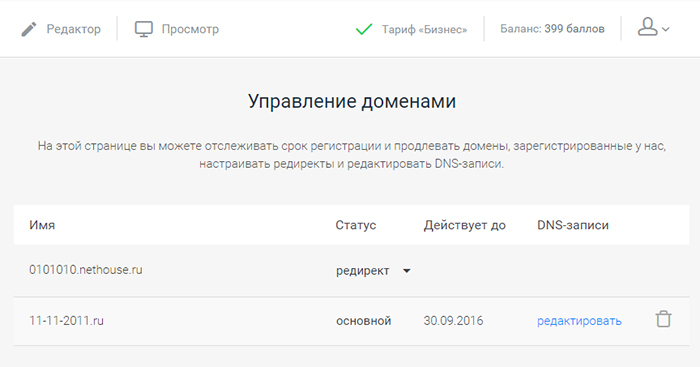
Task: Expand the chevron beside the user avatar
Action: click(x=666, y=30)
